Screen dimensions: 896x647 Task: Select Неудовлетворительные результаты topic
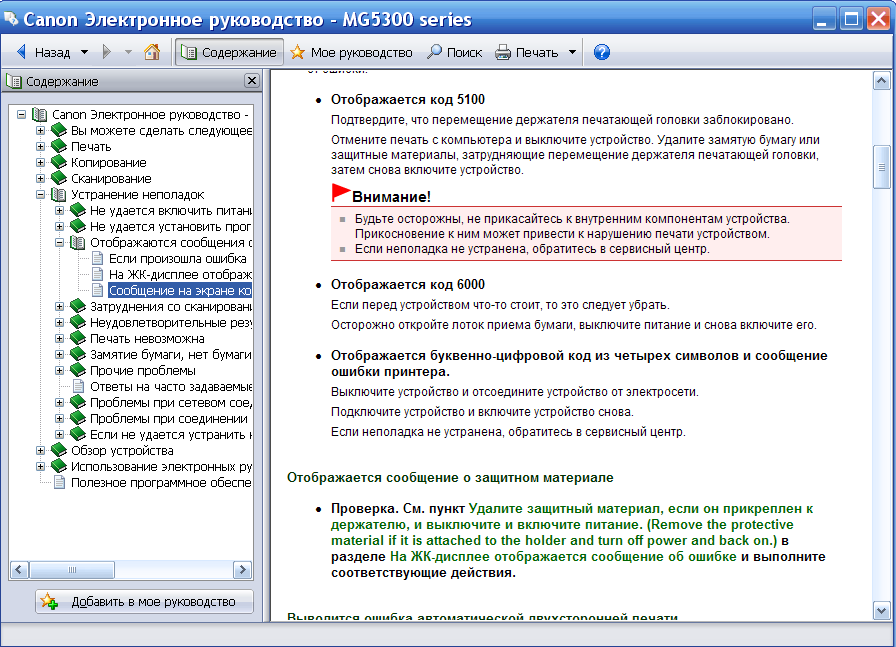170,322
